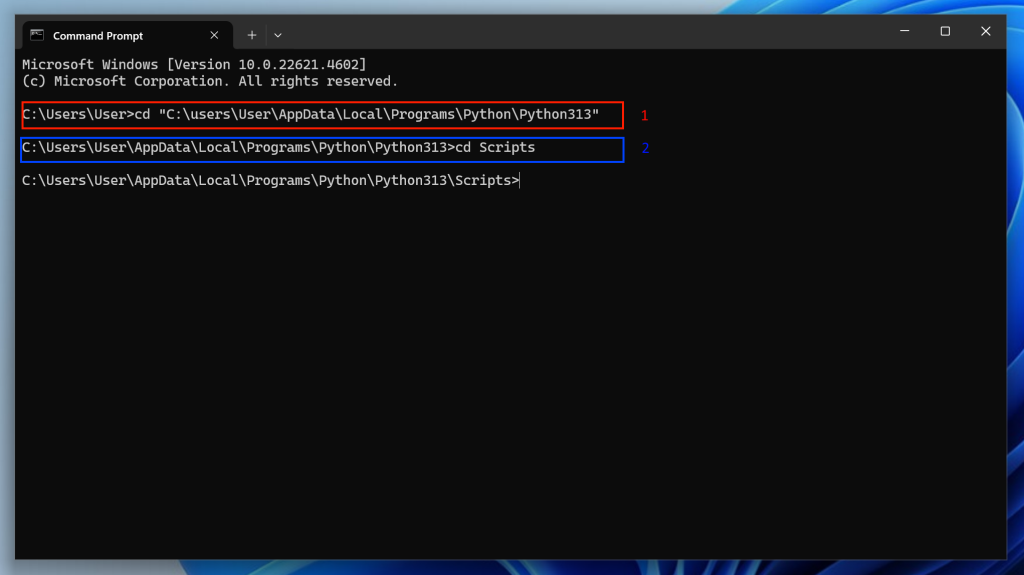Maximize the terminal window
This screenshot has width=1024, height=575.
(x=945, y=31)
